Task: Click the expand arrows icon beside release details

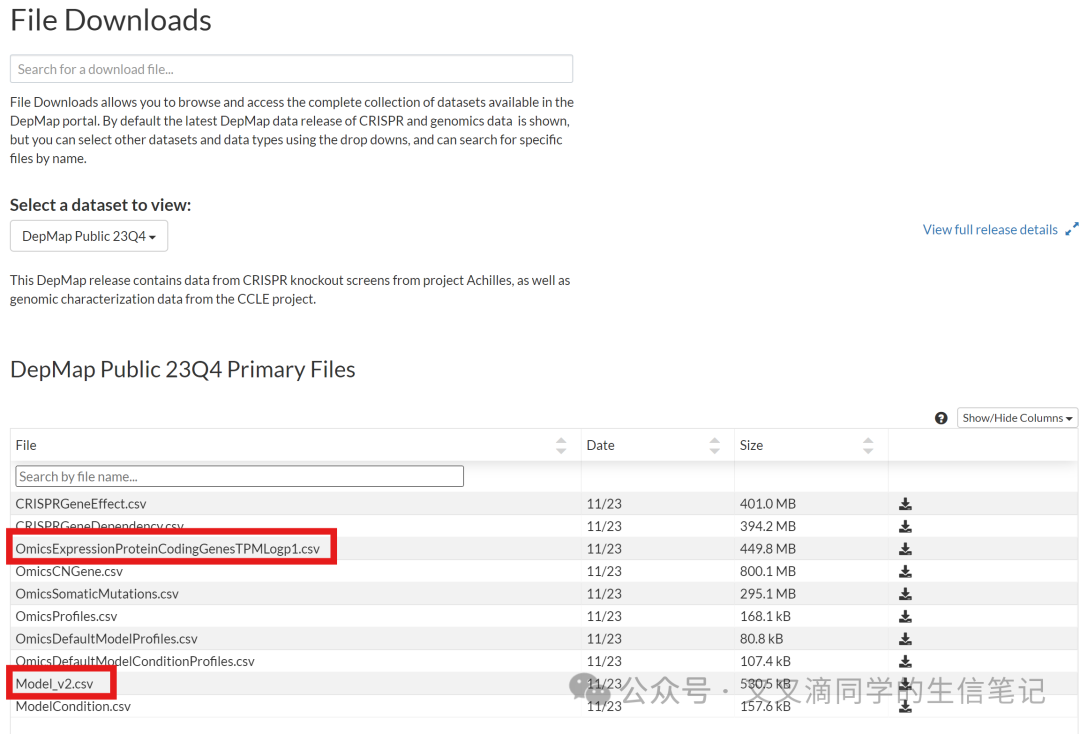Action: coord(1072,229)
